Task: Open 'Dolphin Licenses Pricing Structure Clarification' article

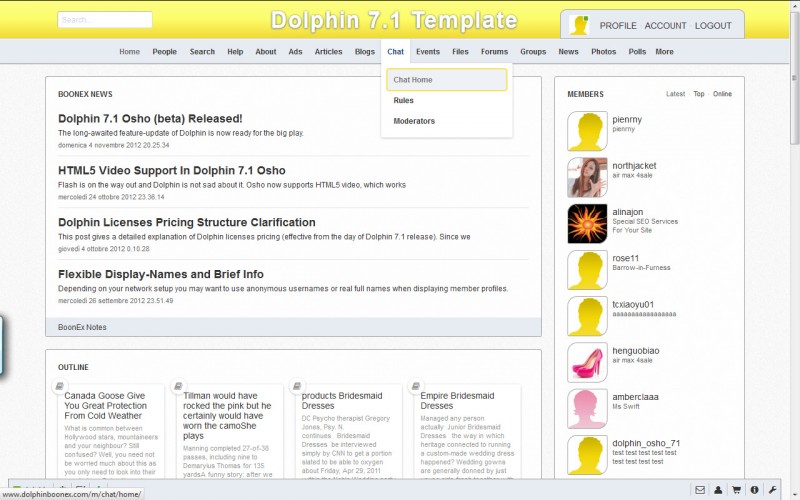Action: 187,222
